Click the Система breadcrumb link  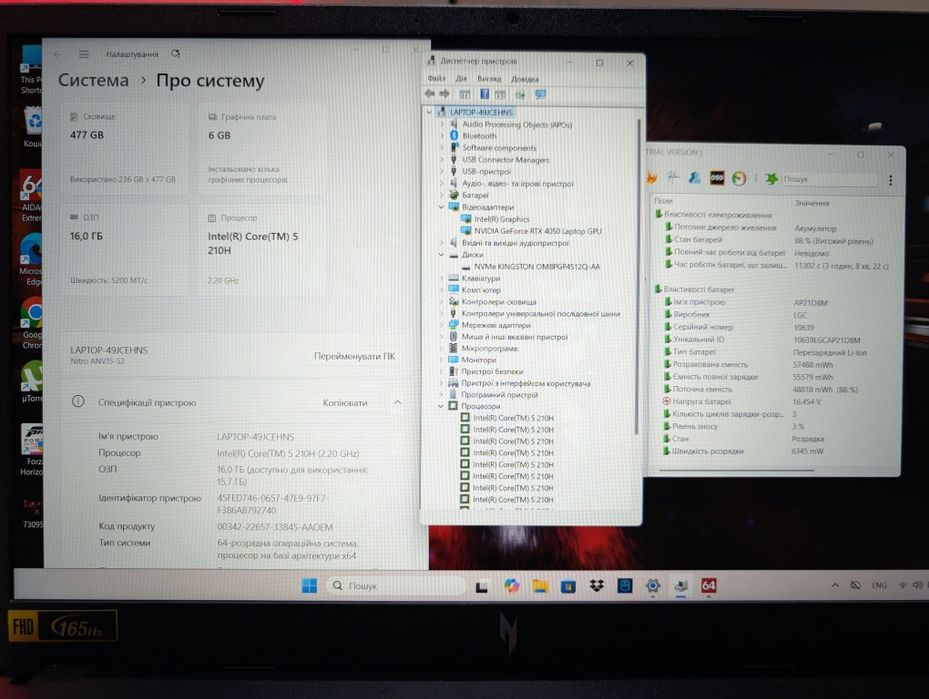93,80
